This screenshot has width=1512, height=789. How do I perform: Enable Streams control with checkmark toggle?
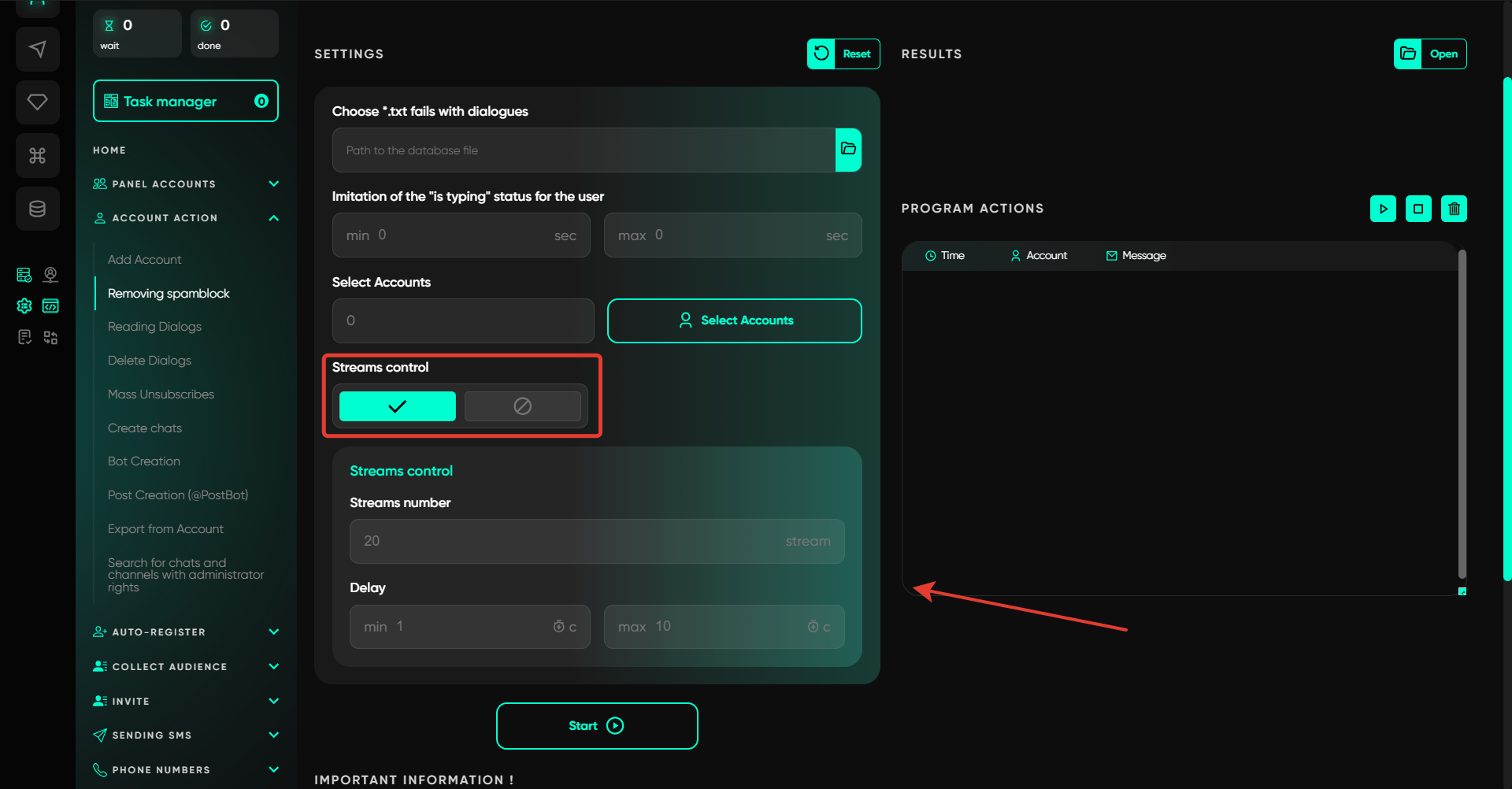pyautogui.click(x=397, y=406)
